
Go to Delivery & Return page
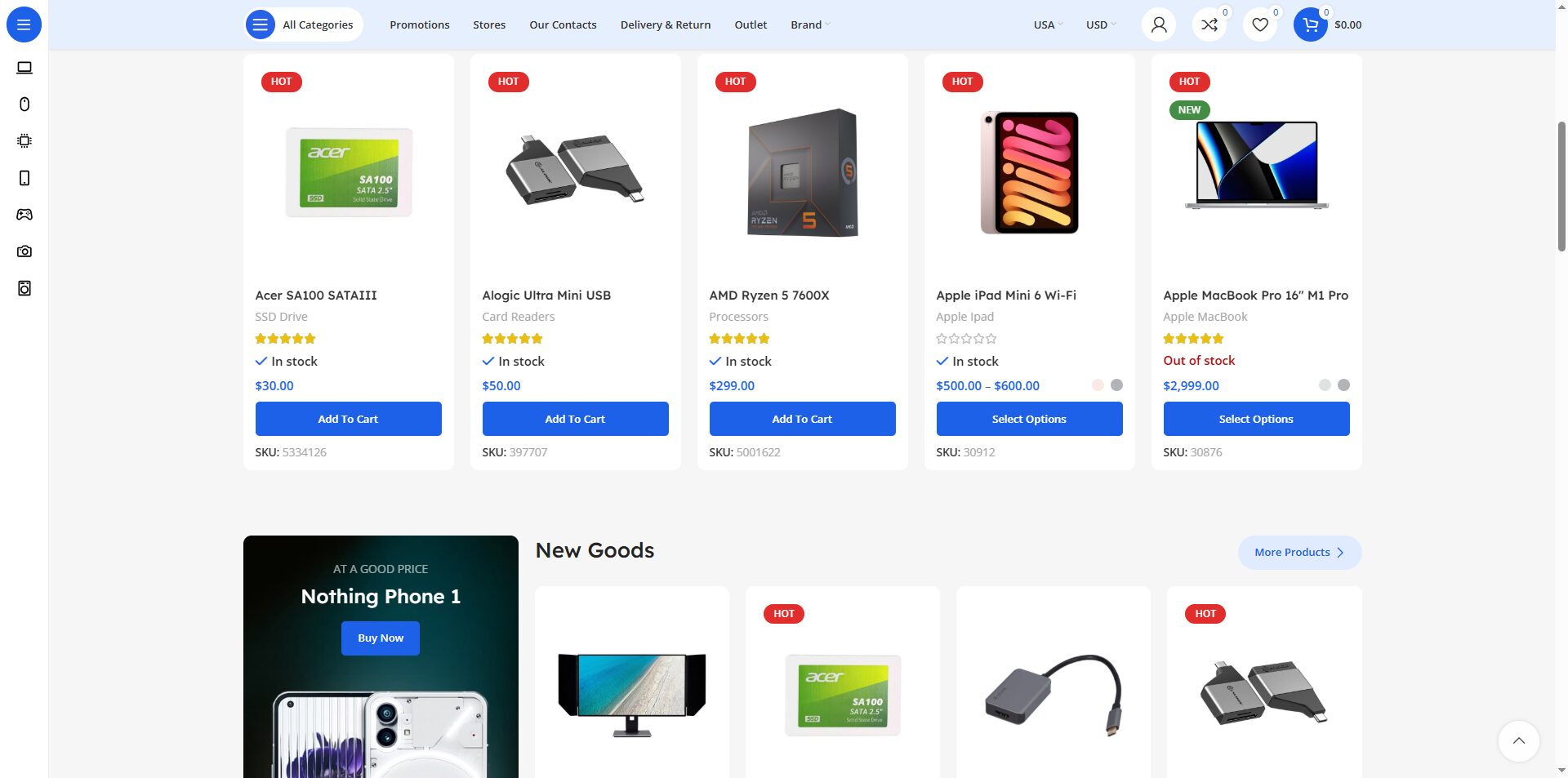coord(666,24)
